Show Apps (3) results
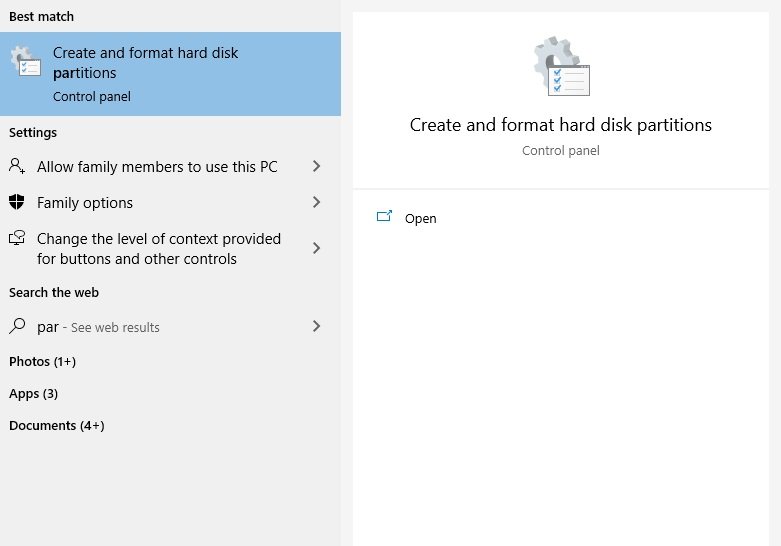The height and width of the screenshot is (546, 781). pyautogui.click(x=33, y=393)
